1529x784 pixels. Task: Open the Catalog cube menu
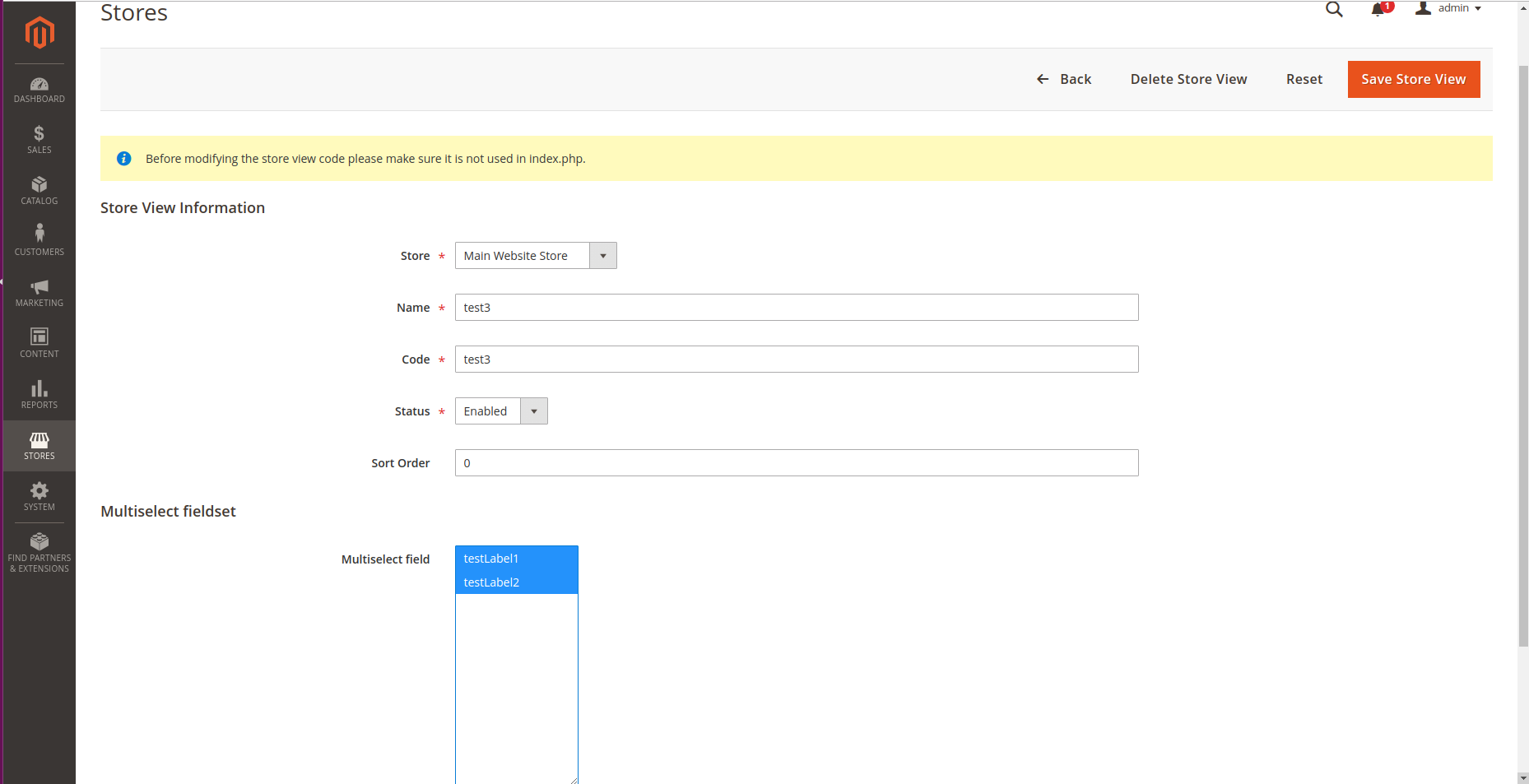(40, 191)
